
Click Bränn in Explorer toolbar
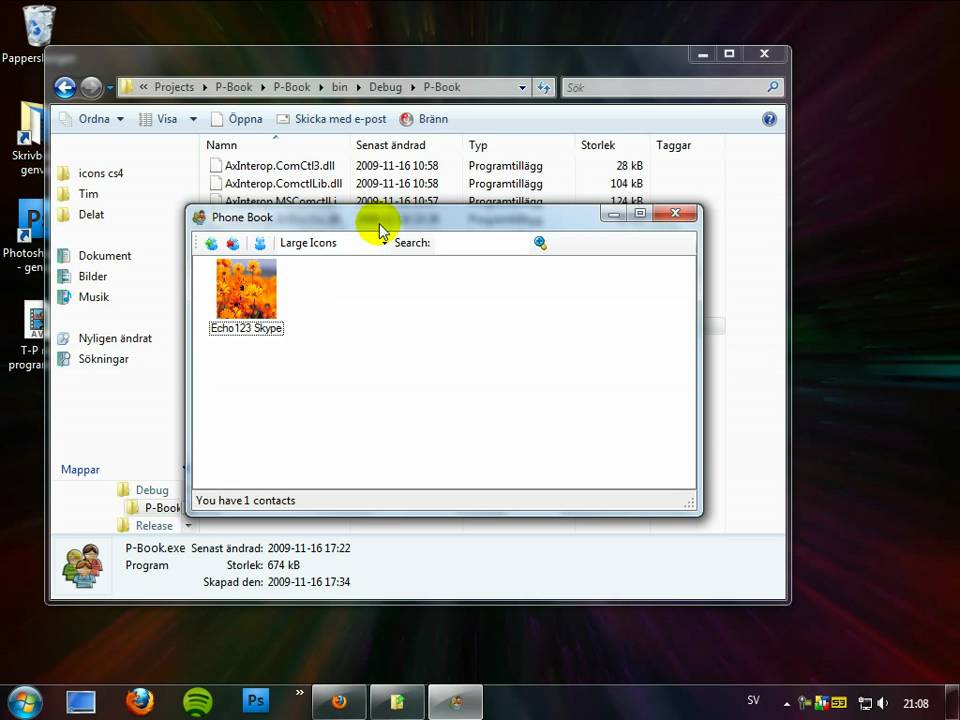pos(424,119)
